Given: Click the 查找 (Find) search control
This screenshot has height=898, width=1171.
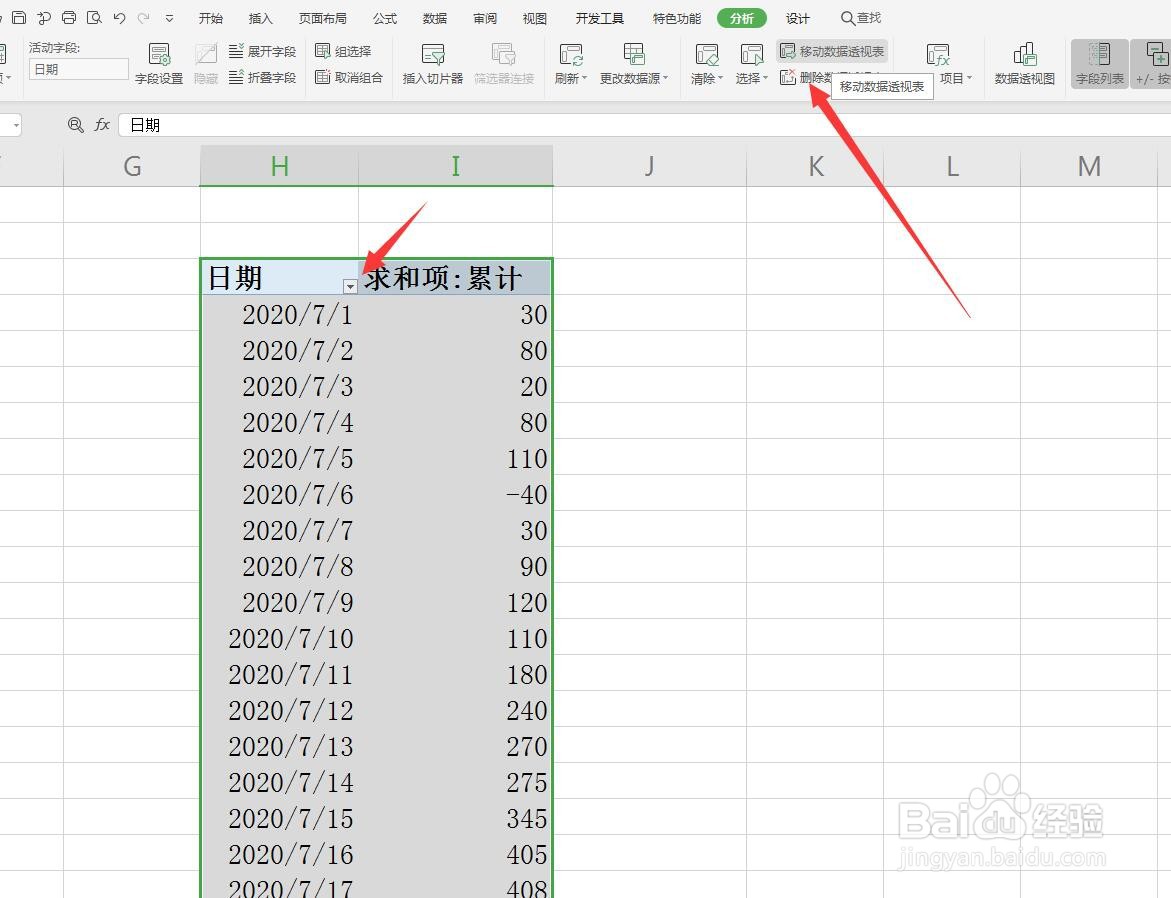Looking at the screenshot, I should (x=860, y=17).
